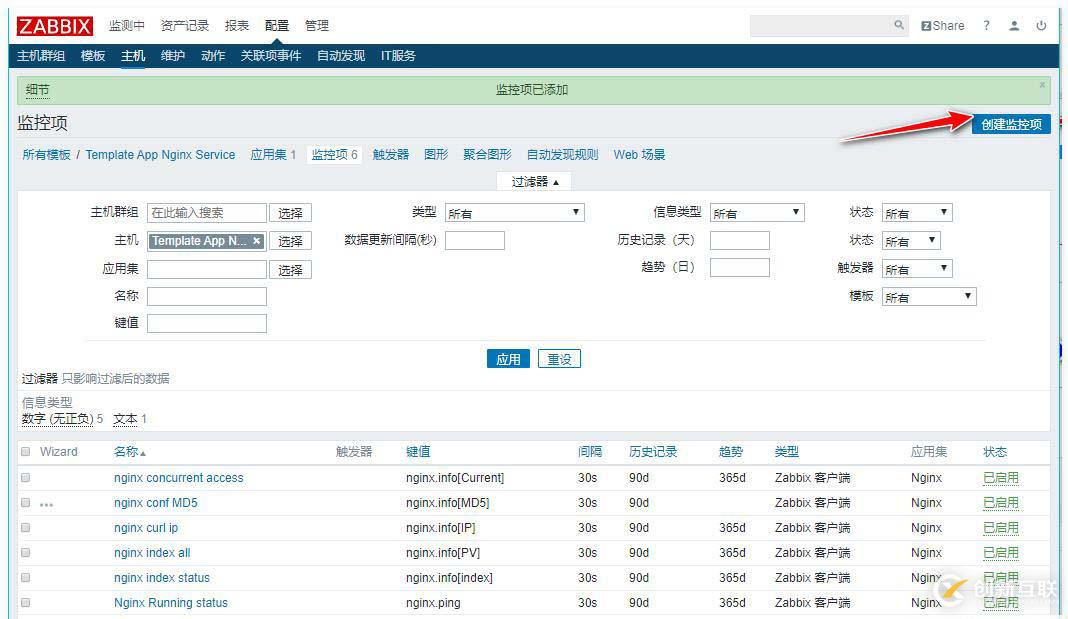Open the first 状态 dropdown
The image size is (1068, 619).
917,212
